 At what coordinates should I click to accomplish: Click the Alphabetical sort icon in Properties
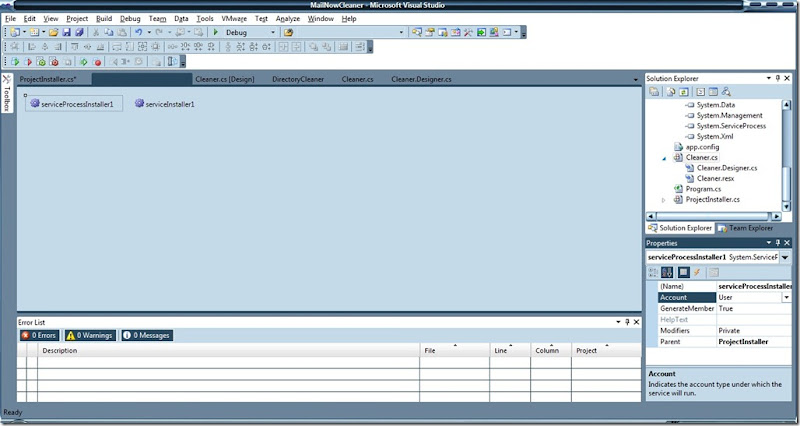pos(667,272)
